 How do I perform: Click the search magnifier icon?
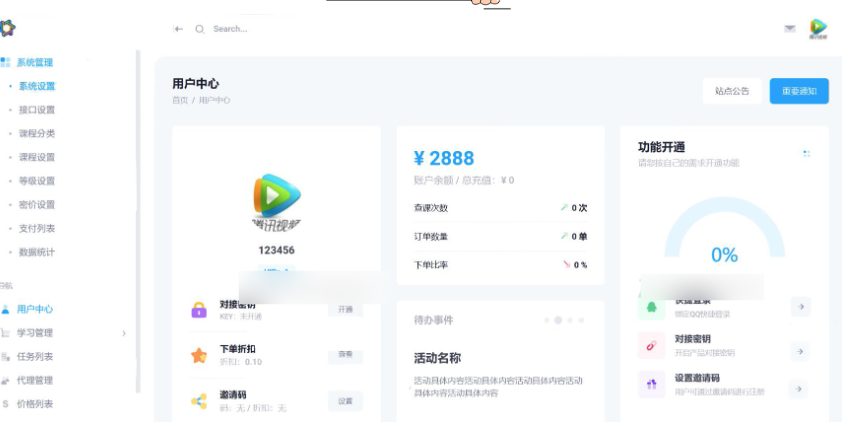(x=200, y=29)
